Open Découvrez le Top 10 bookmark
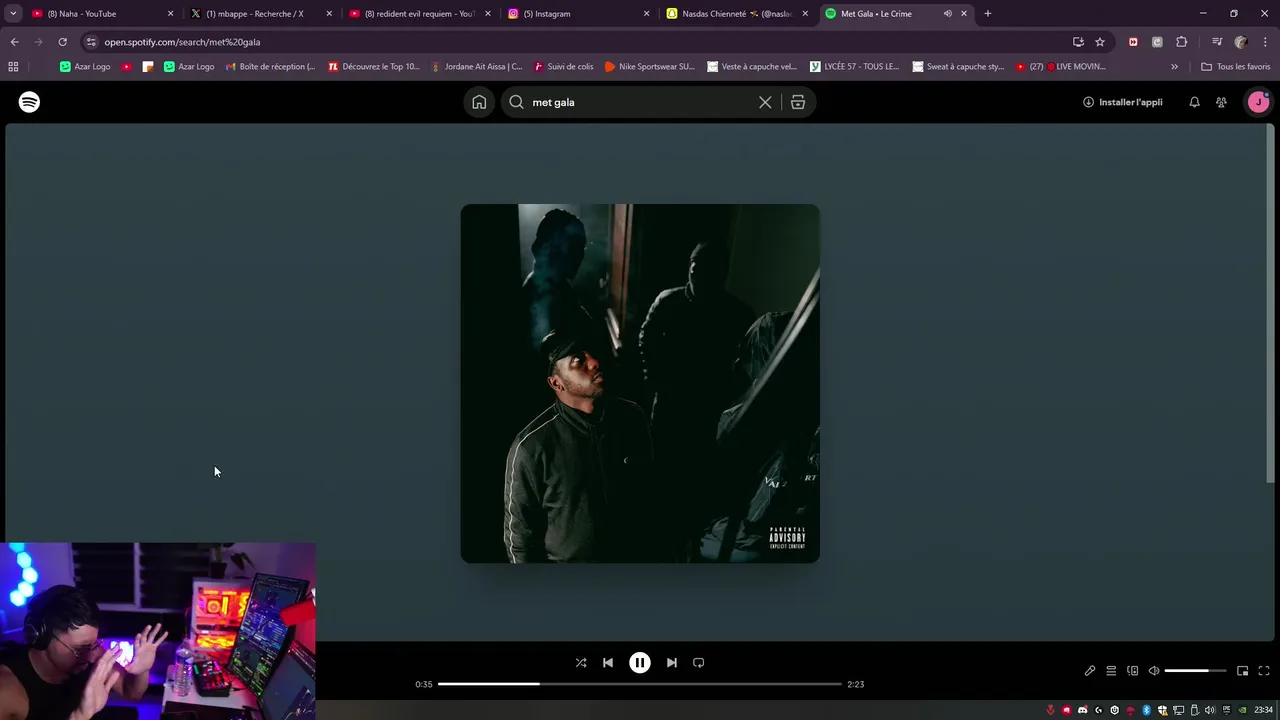 374,67
